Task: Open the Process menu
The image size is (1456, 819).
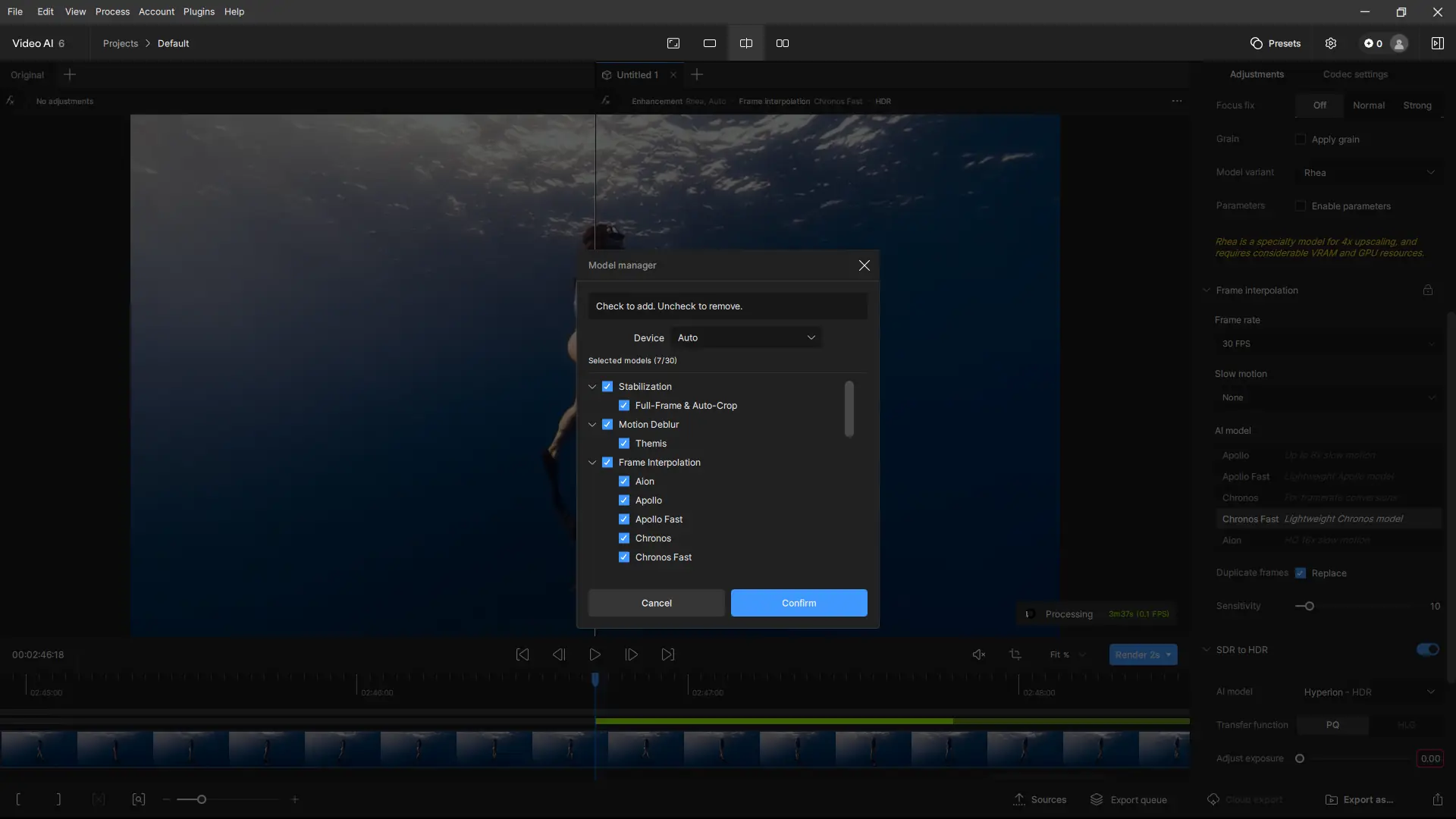Action: pos(112,11)
